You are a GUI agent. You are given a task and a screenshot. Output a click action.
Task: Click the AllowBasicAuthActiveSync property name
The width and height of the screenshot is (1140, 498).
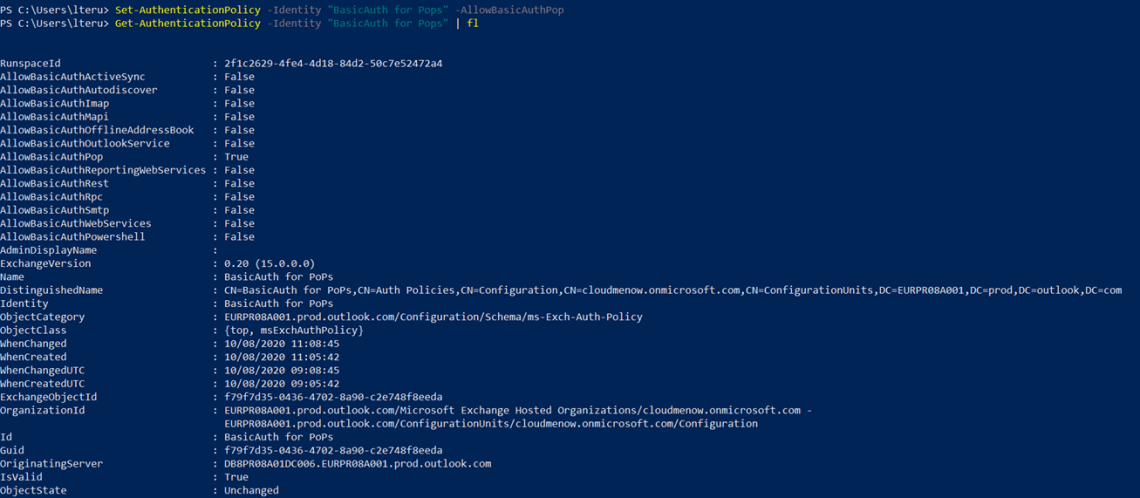pyautogui.click(x=72, y=77)
